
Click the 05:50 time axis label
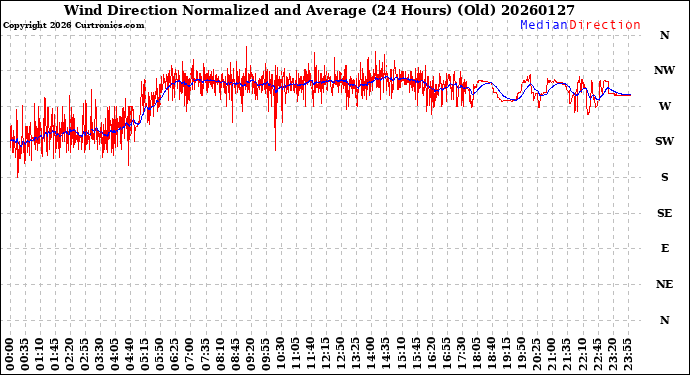point(160,355)
